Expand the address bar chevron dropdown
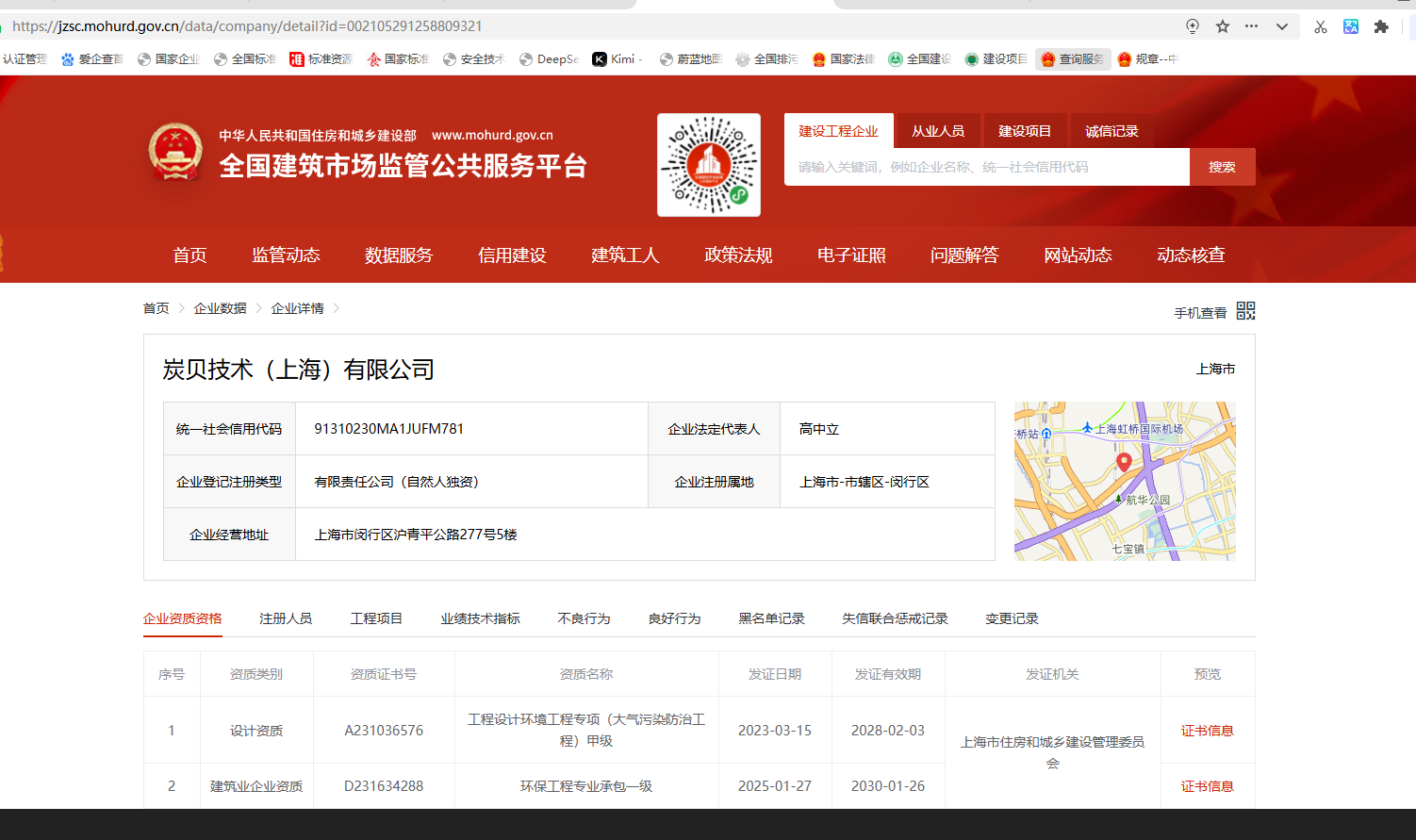Screen dimensions: 1416x840 [1282, 26]
